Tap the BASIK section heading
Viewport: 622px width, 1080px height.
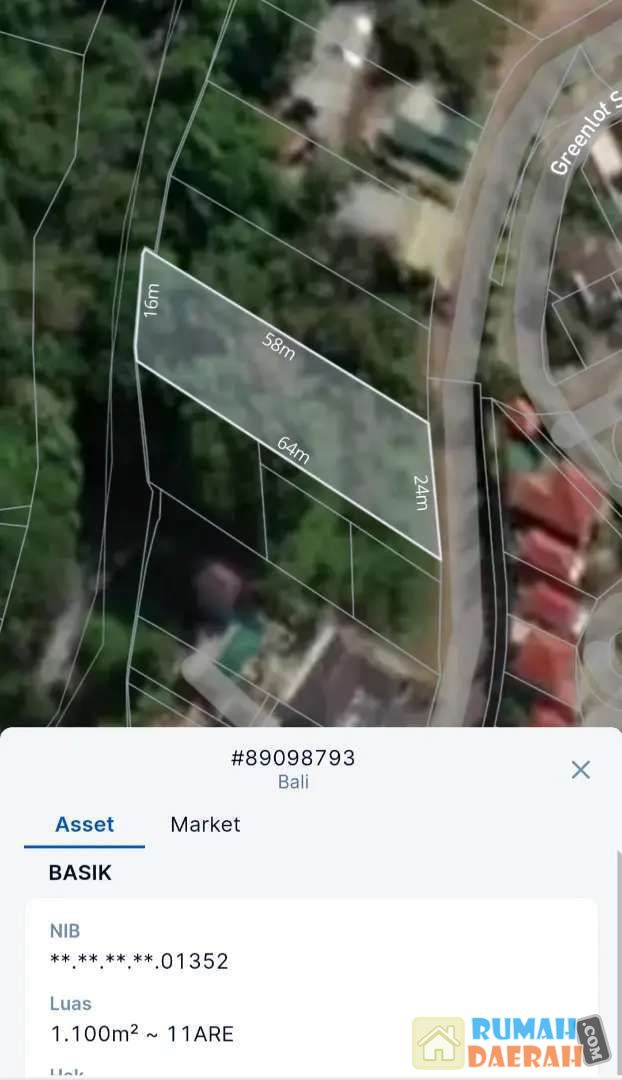[80, 873]
